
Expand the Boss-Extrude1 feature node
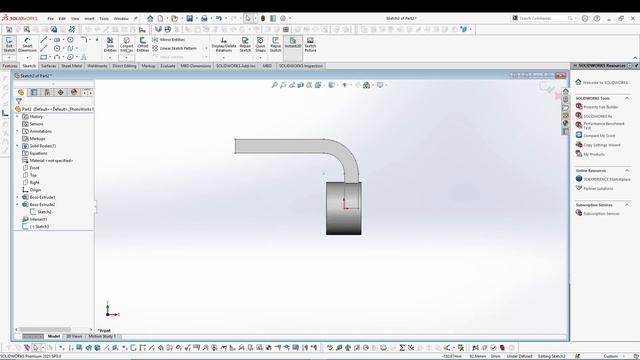pyautogui.click(x=18, y=197)
